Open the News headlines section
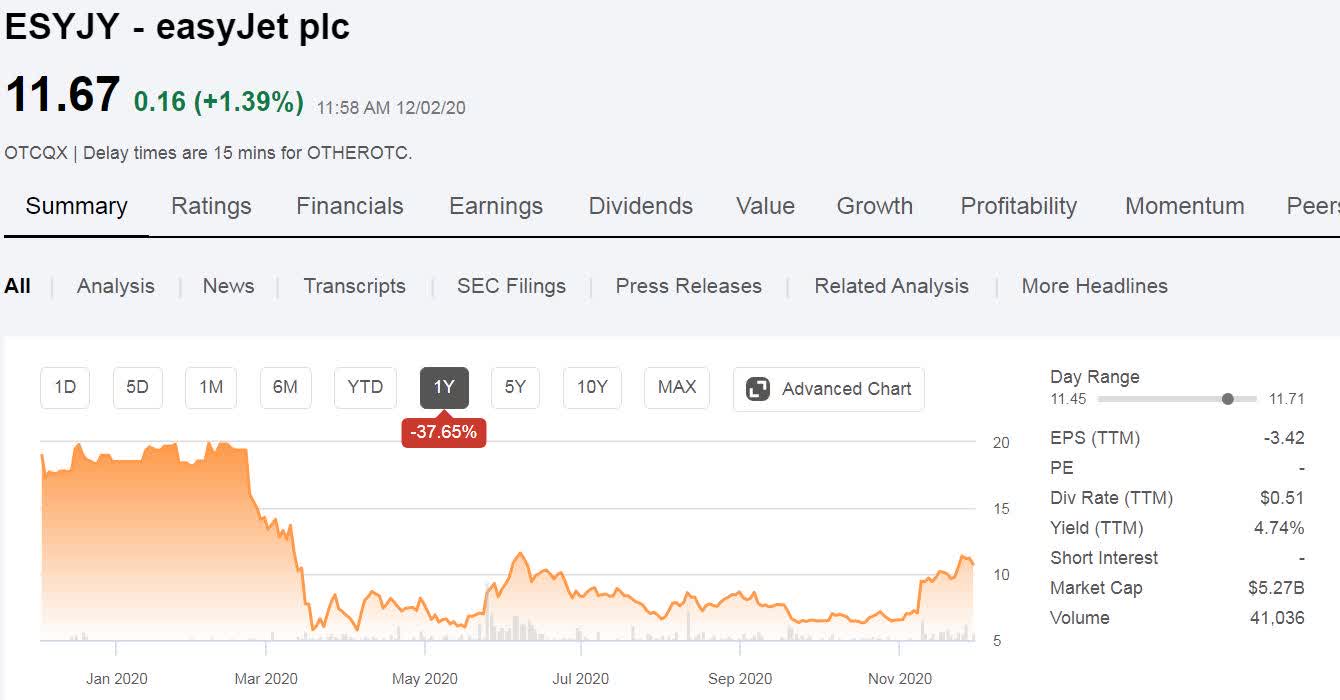 pyautogui.click(x=228, y=286)
